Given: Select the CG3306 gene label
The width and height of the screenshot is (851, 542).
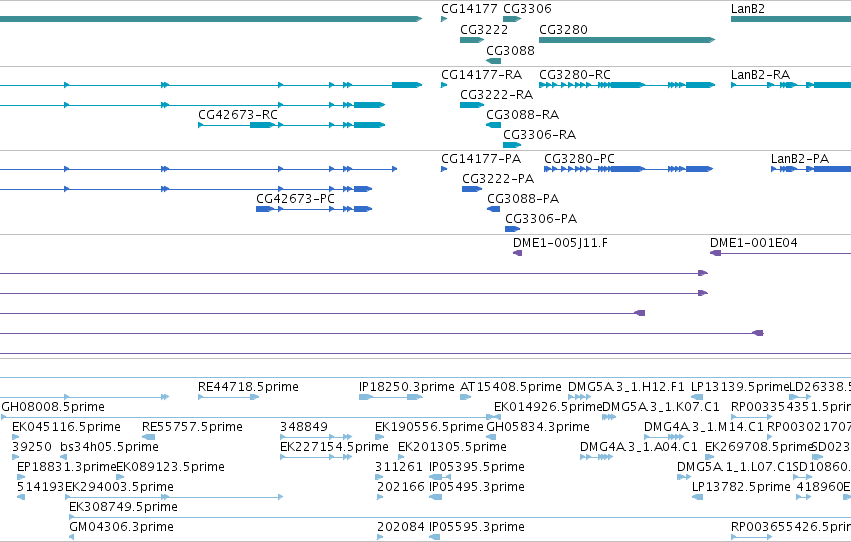Looking at the screenshot, I should coord(527,9).
